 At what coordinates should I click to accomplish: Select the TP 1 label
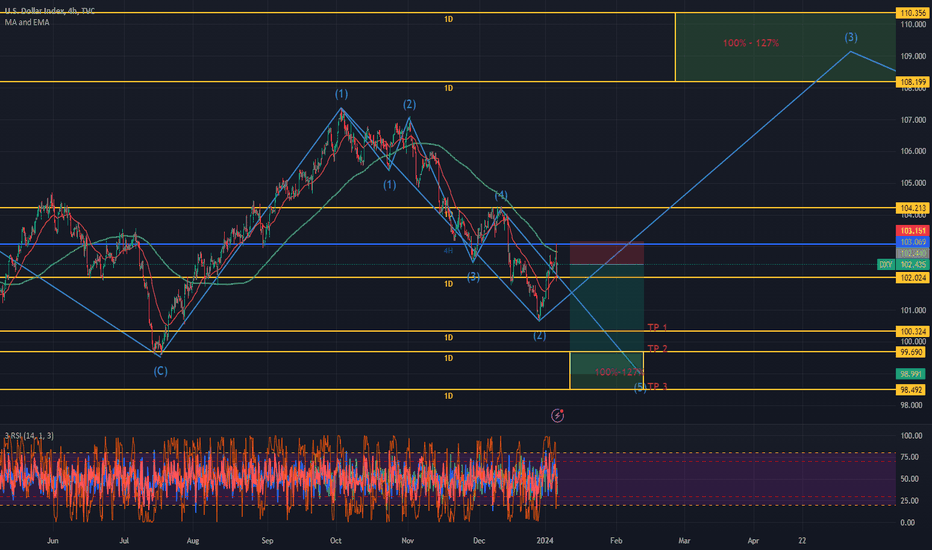coord(657,328)
